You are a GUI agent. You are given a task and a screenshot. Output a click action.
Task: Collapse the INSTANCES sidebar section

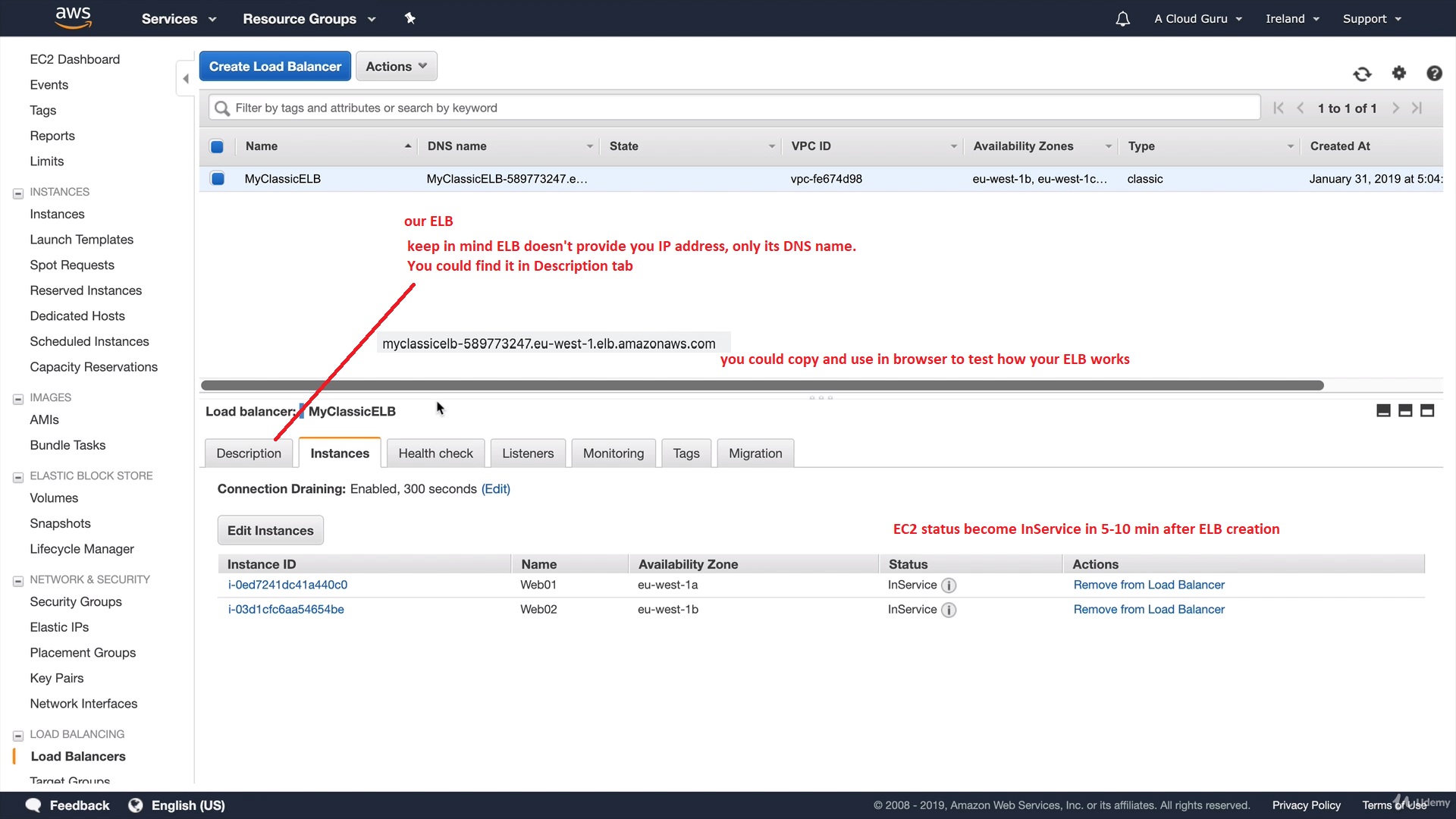coord(18,193)
